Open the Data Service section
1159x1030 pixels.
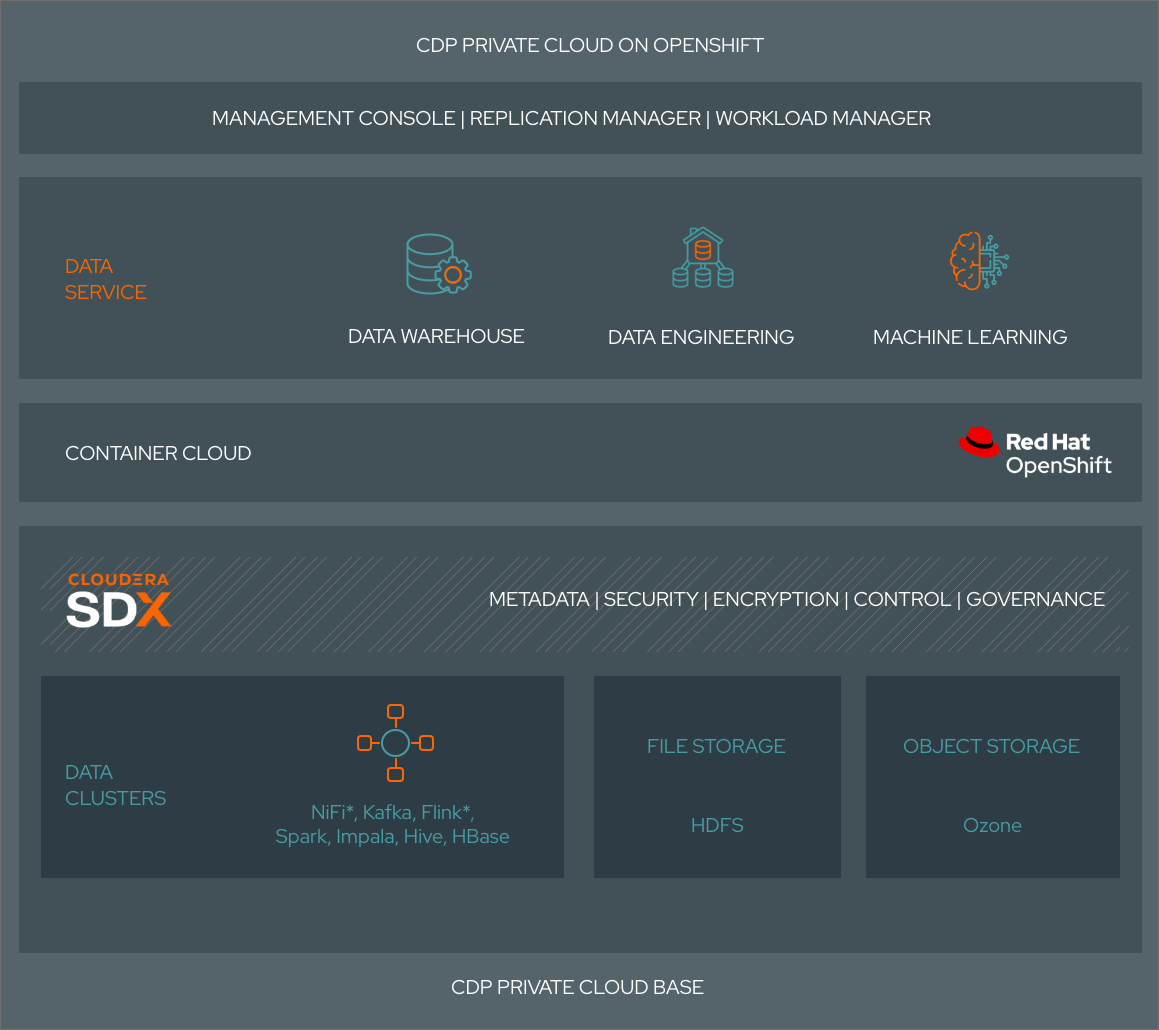point(105,278)
